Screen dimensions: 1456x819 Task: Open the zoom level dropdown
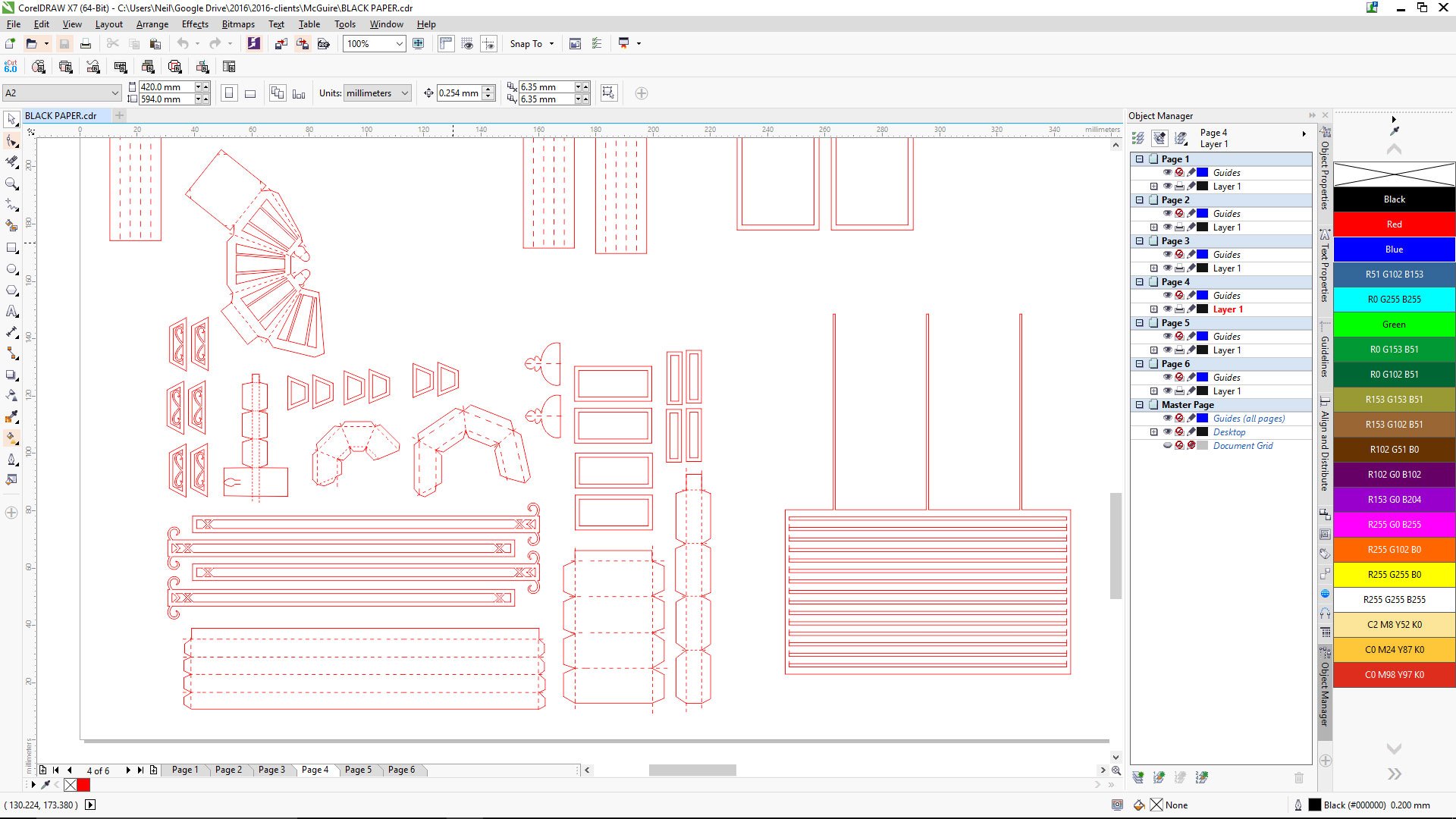point(400,44)
